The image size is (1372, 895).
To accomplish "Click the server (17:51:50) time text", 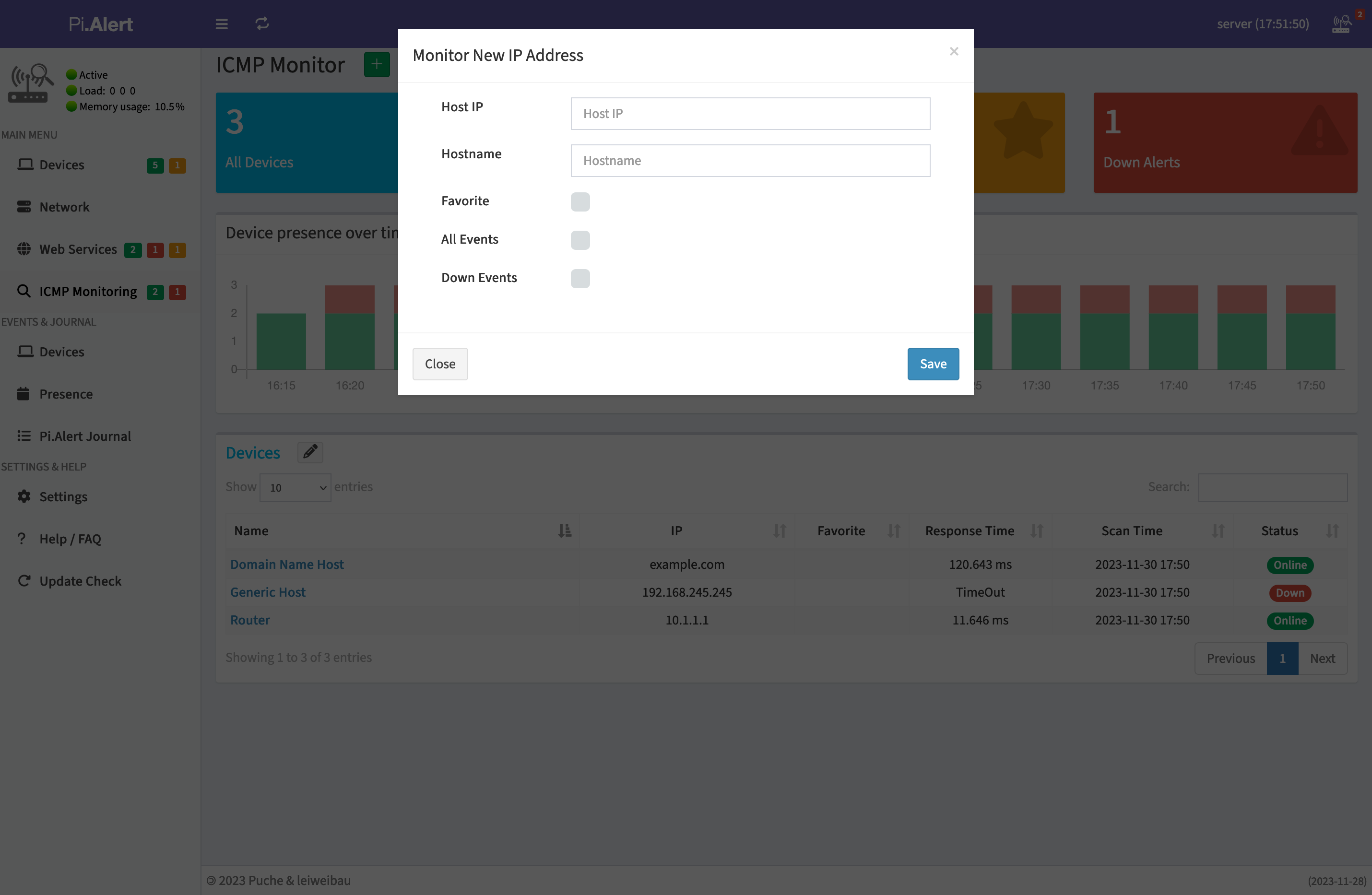I will [1263, 24].
